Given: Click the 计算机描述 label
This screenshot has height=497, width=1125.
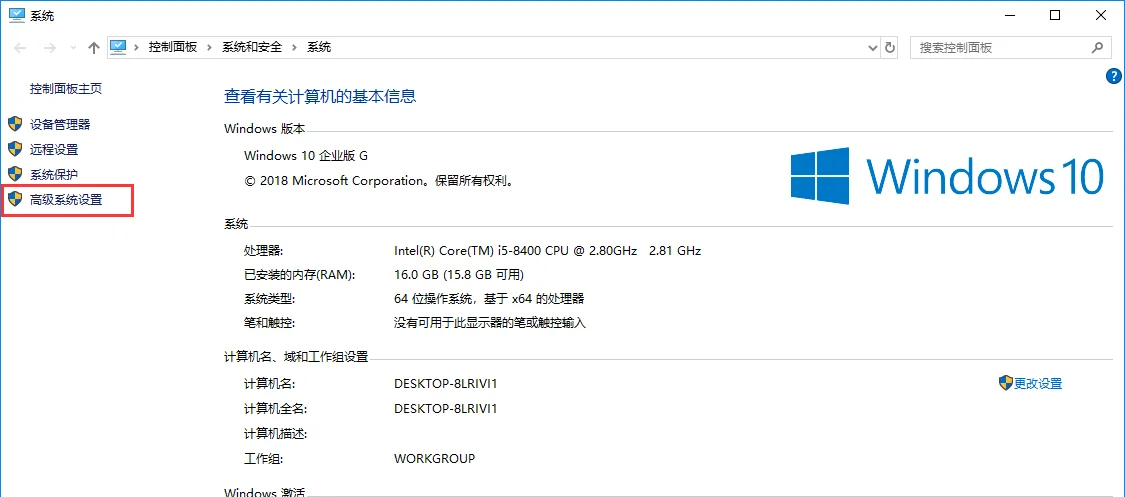Looking at the screenshot, I should (x=276, y=433).
